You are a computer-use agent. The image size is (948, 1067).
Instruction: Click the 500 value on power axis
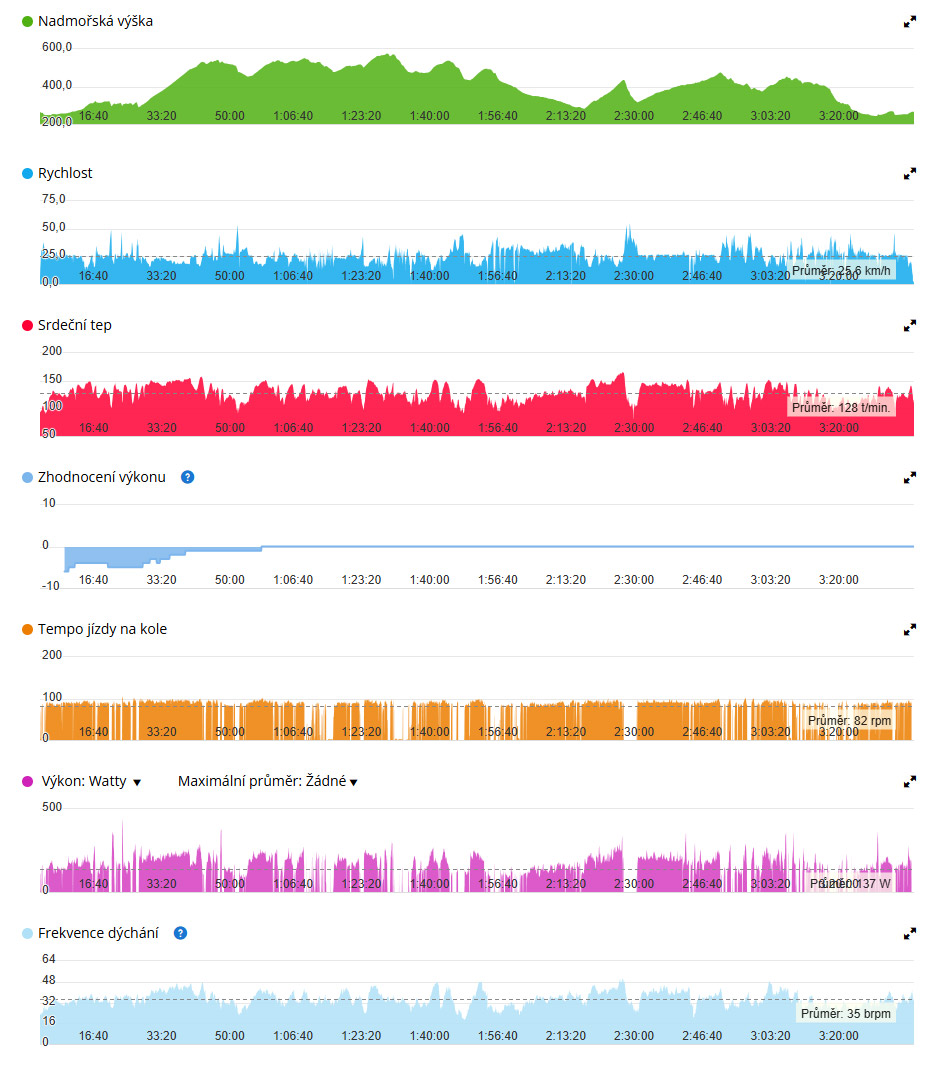pyautogui.click(x=52, y=807)
